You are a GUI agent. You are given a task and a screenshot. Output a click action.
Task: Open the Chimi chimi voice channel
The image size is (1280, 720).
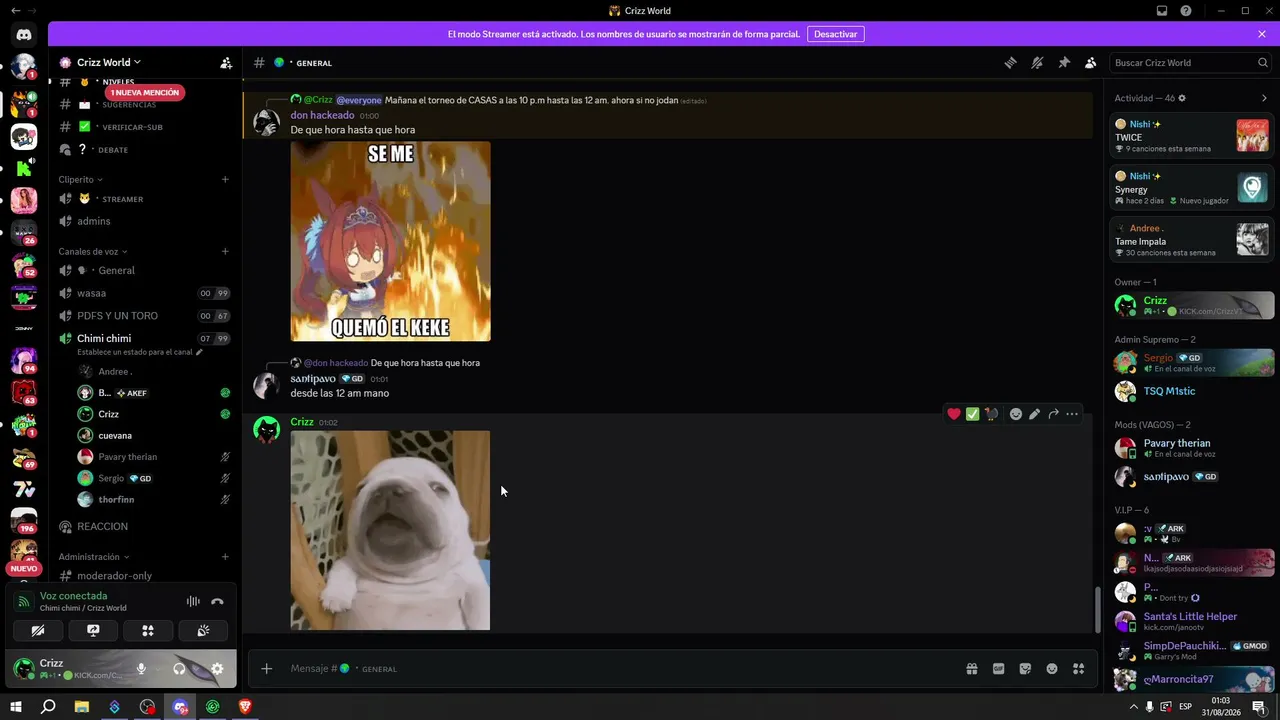pyautogui.click(x=145, y=338)
